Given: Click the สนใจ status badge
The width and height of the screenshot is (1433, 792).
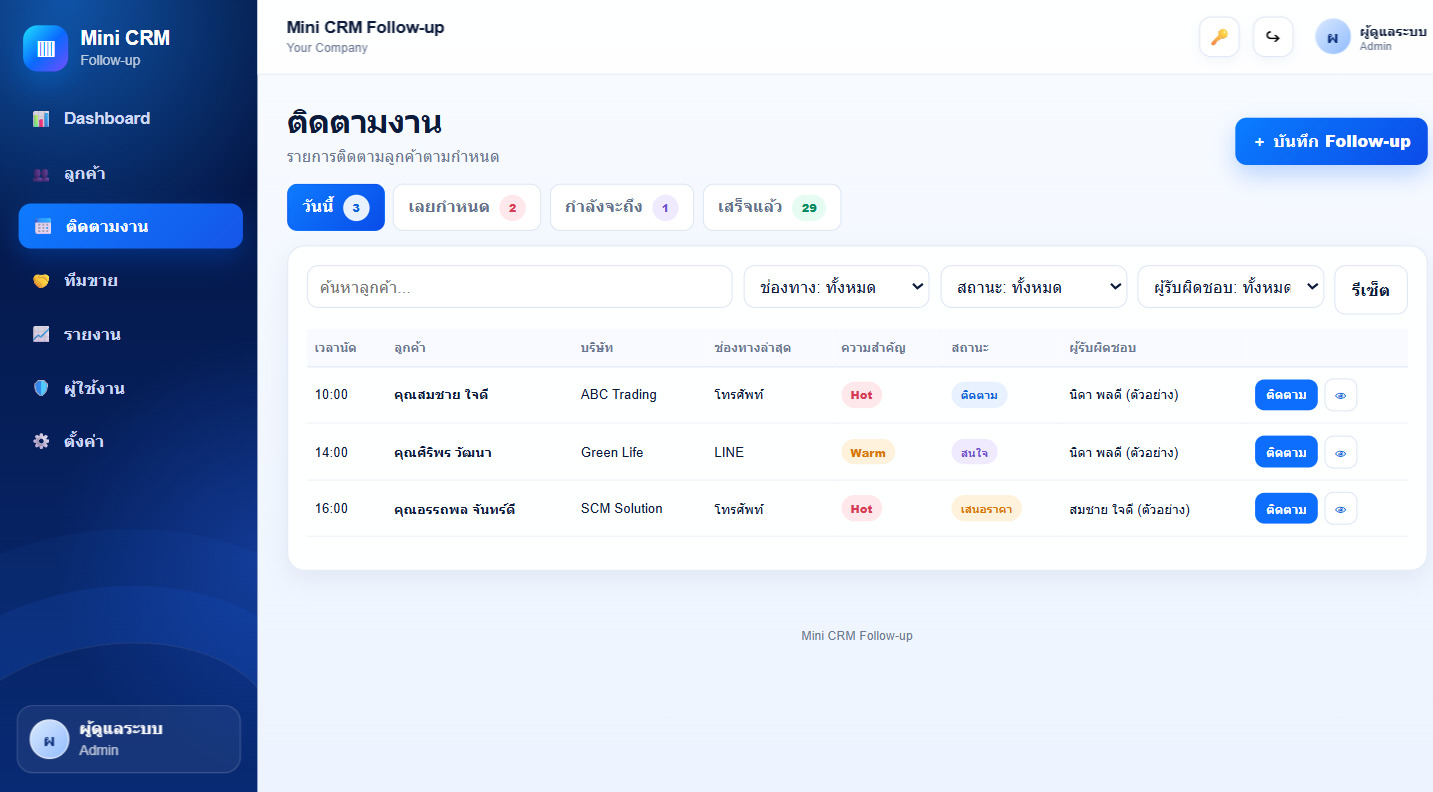Looking at the screenshot, I should tap(974, 452).
